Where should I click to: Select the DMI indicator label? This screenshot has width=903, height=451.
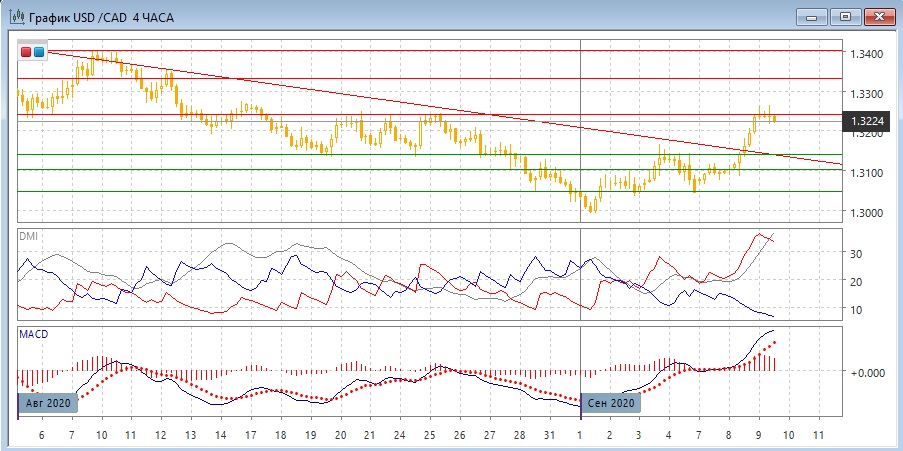(x=28, y=234)
